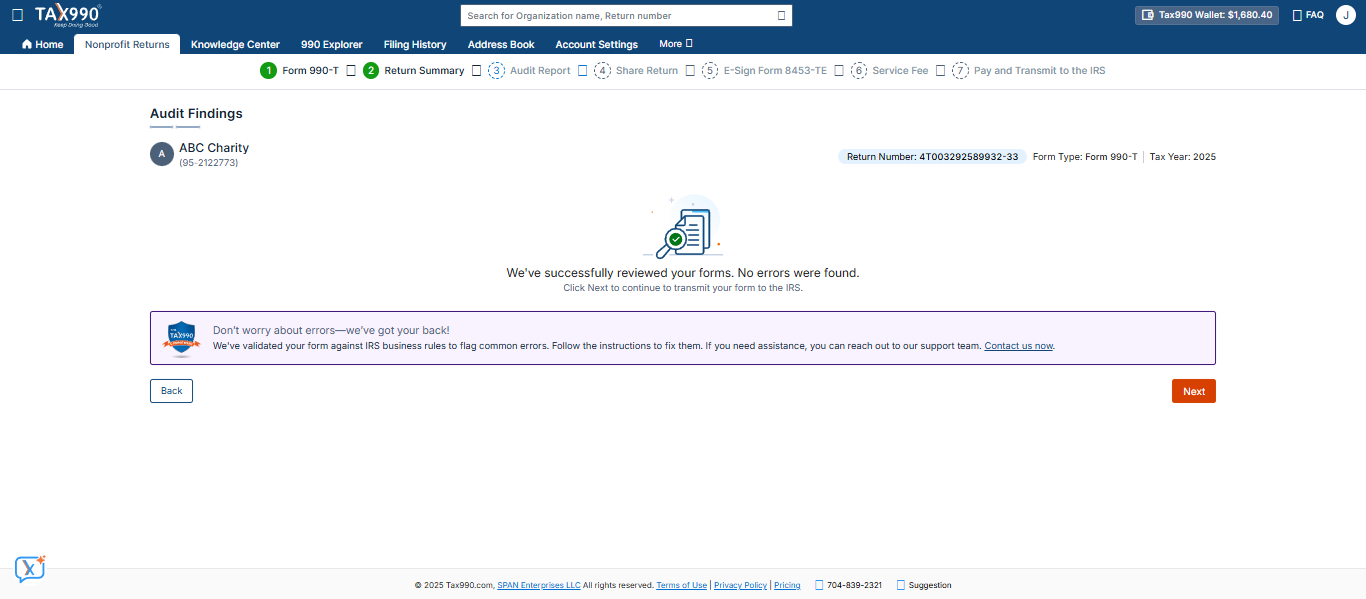Open the SPAN Enterprises LLC link
1366x599 pixels.
pyautogui.click(x=539, y=585)
